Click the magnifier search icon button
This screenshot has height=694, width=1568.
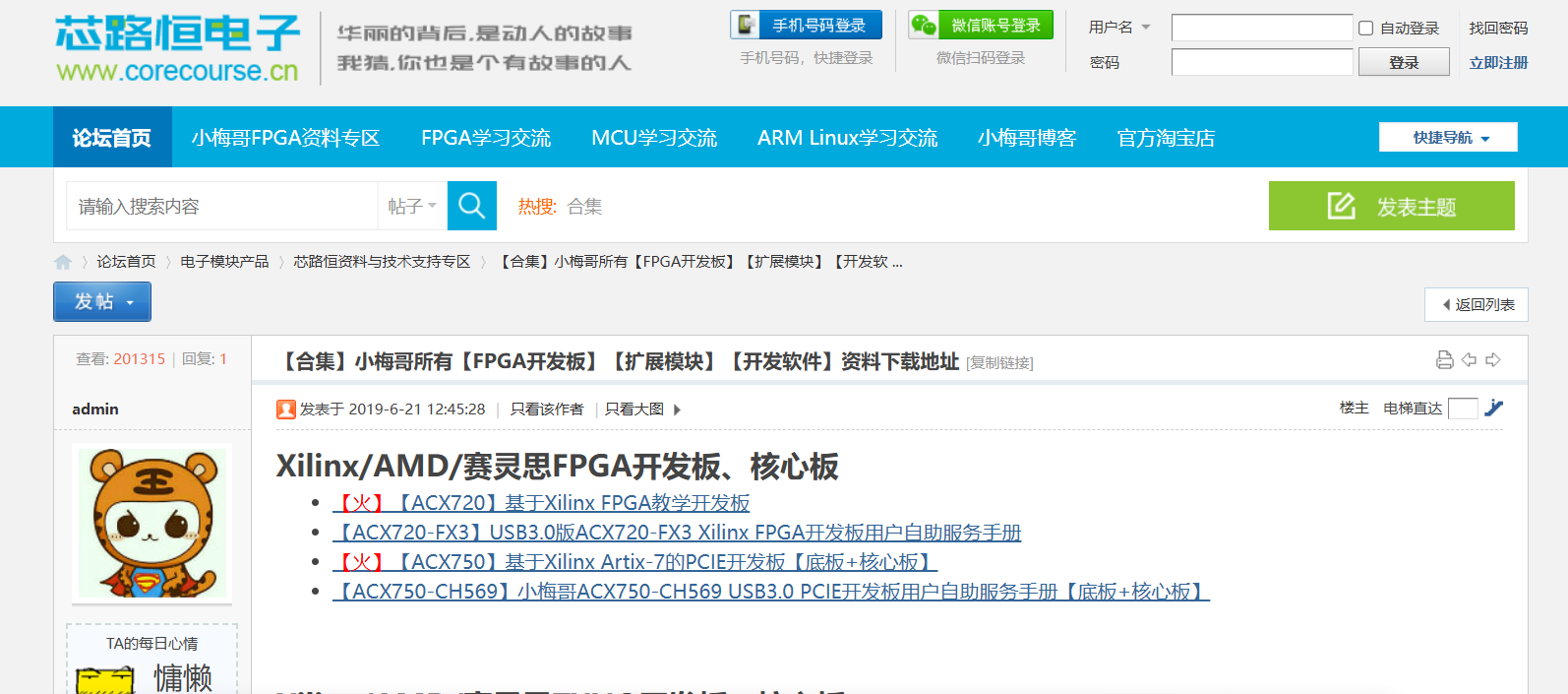tap(472, 206)
